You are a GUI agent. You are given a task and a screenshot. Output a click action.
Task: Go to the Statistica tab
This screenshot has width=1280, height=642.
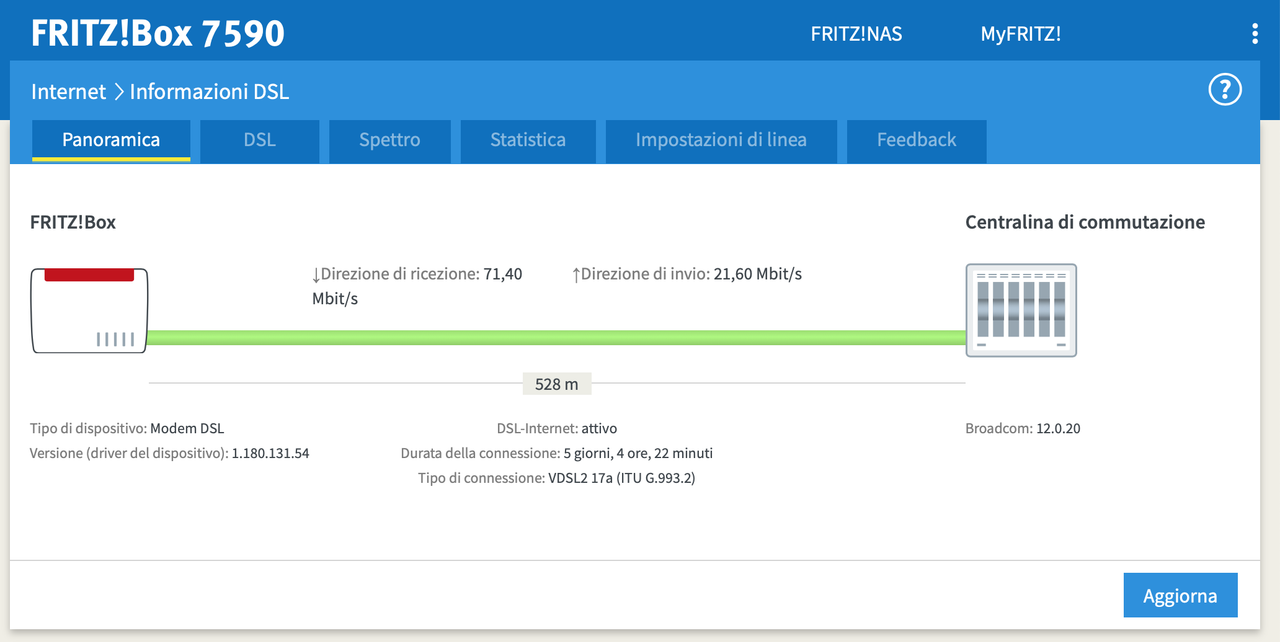click(x=528, y=140)
